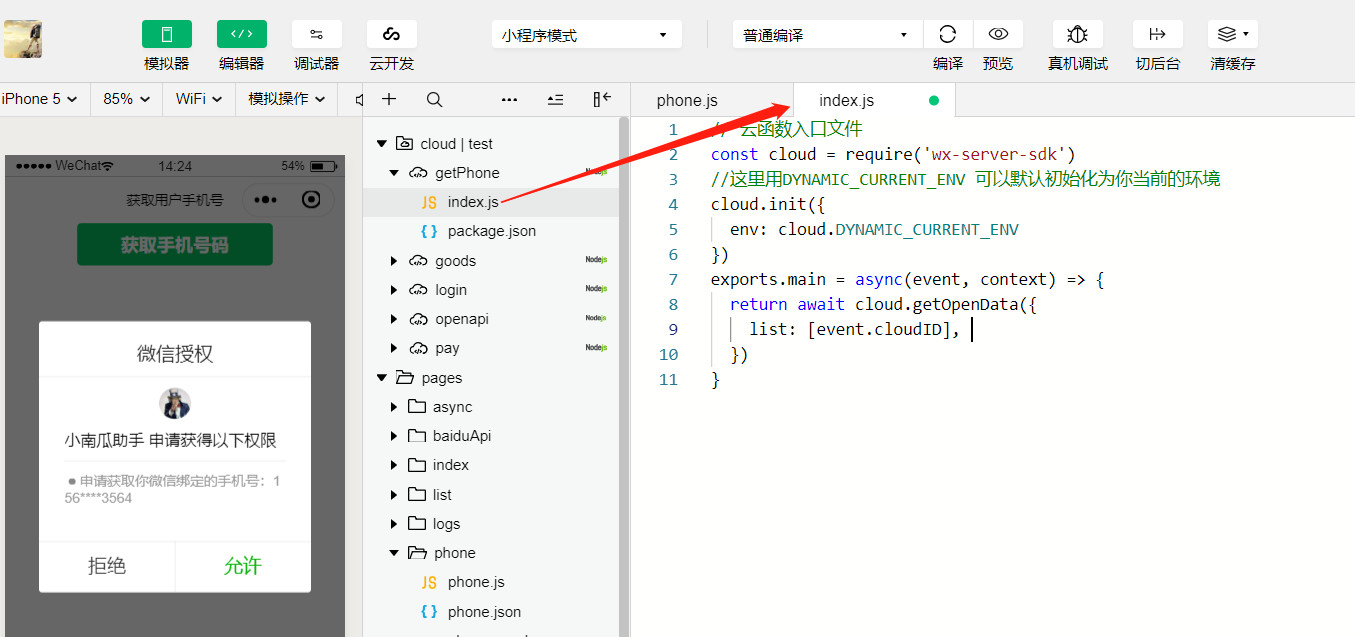Open the clear cache menu (清缓存)

1232,35
